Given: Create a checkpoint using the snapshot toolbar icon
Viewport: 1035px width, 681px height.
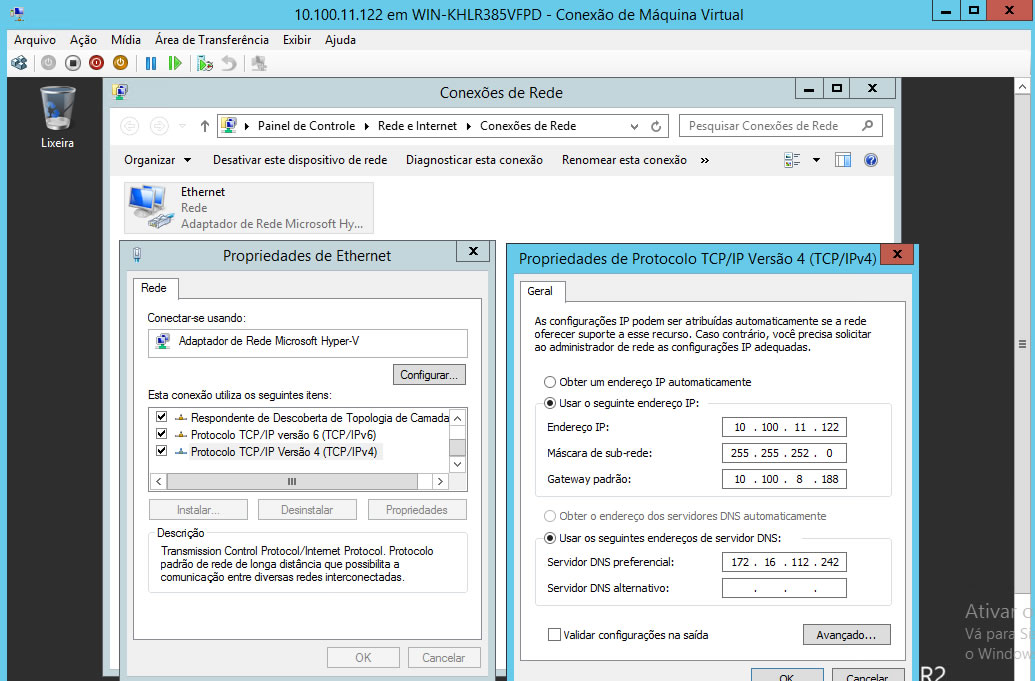Looking at the screenshot, I should pos(206,62).
